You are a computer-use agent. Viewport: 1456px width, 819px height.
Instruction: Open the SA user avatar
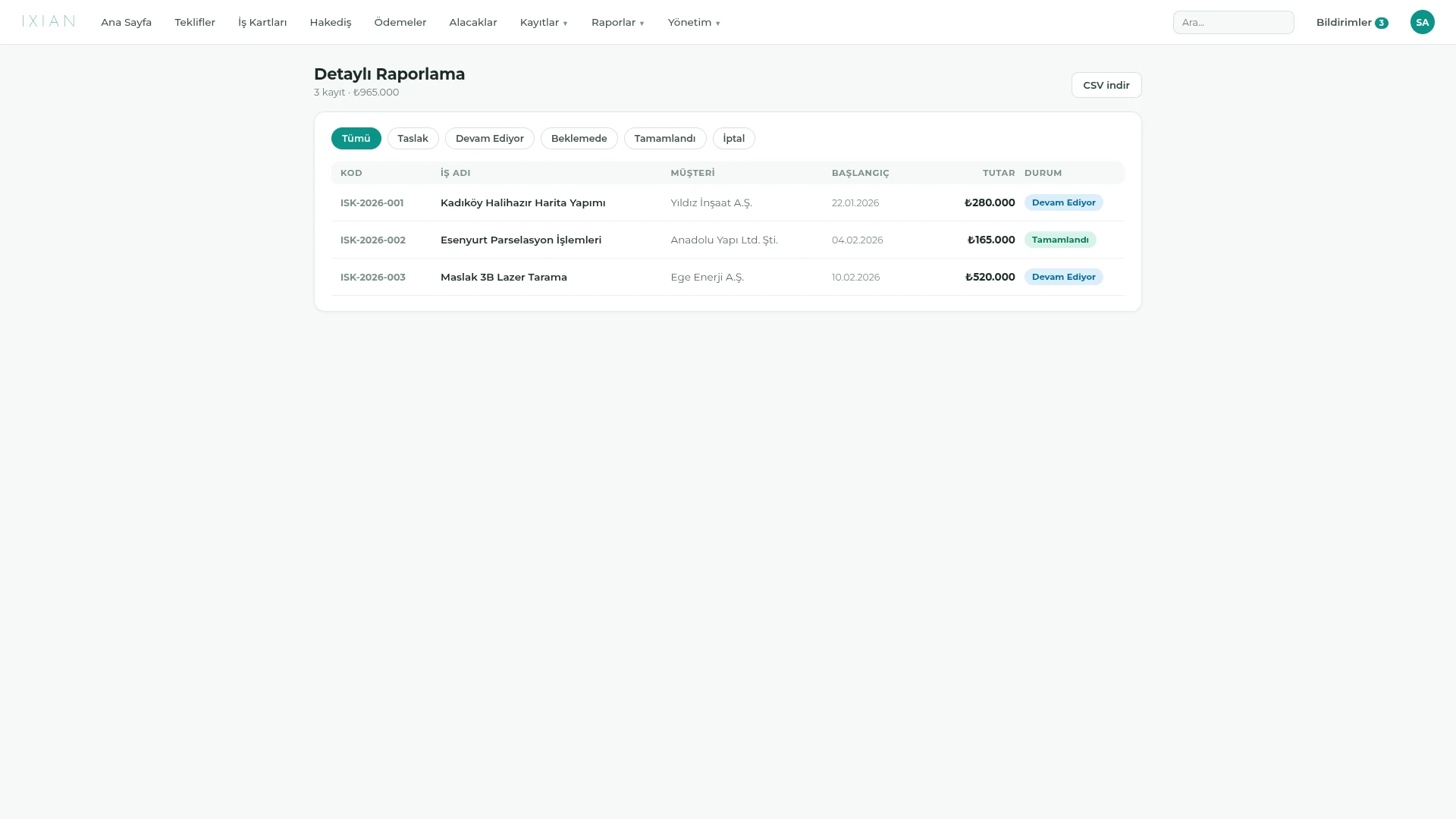(1422, 22)
